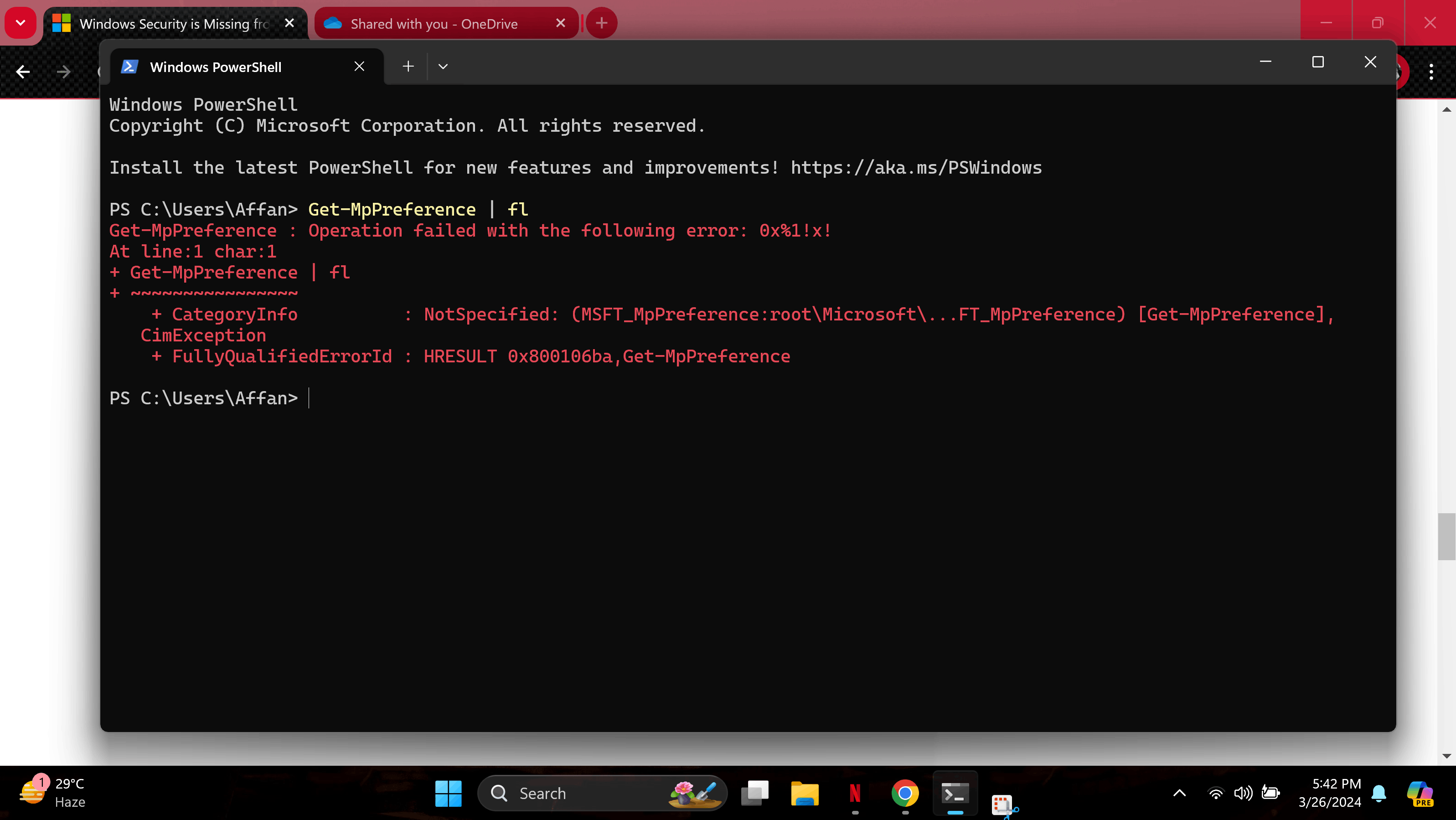This screenshot has width=1456, height=820.
Task: Expand the terminal profiles dropdown chevron
Action: pos(443,67)
